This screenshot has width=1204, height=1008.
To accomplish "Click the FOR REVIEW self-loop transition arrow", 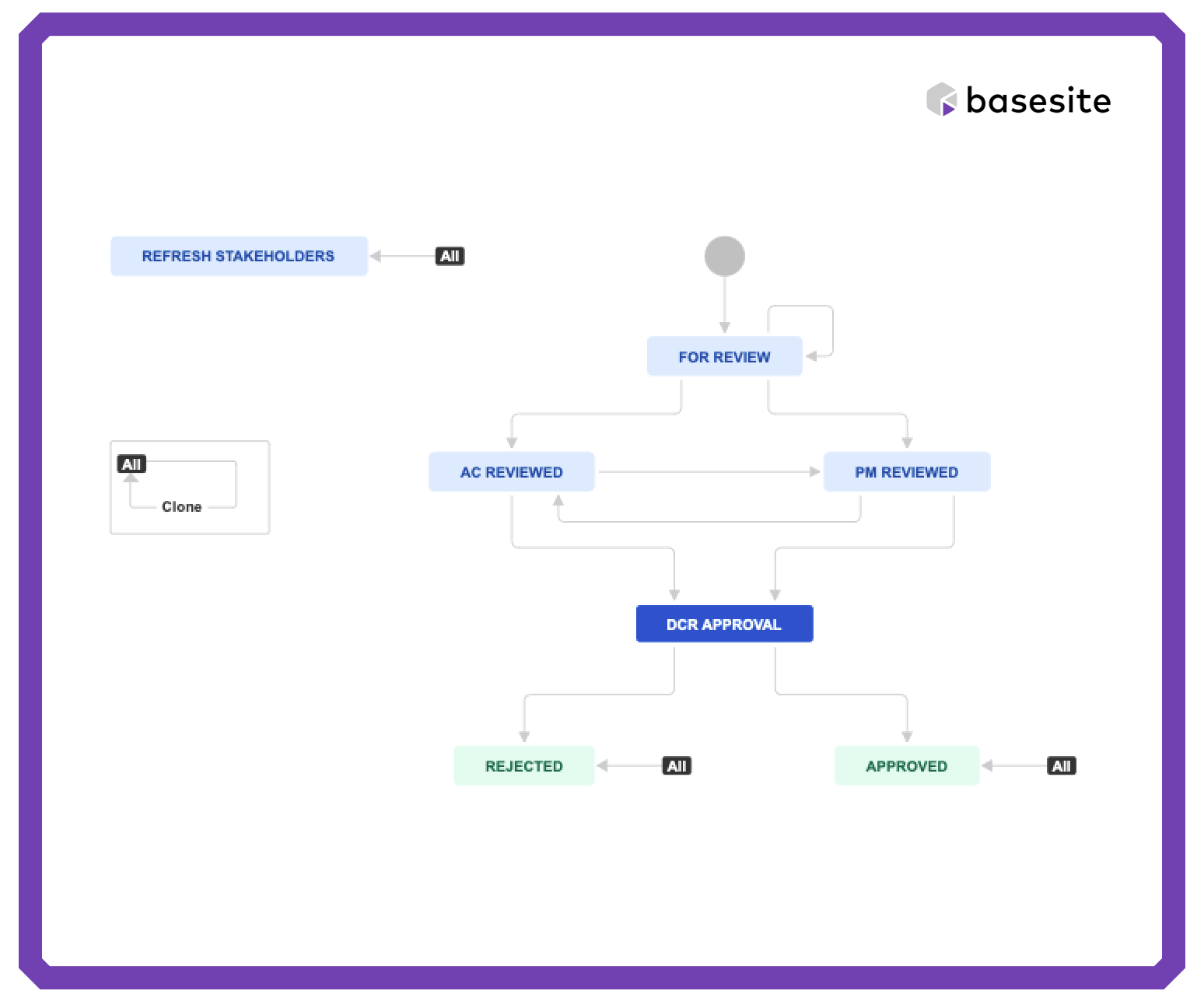I will coord(832,331).
